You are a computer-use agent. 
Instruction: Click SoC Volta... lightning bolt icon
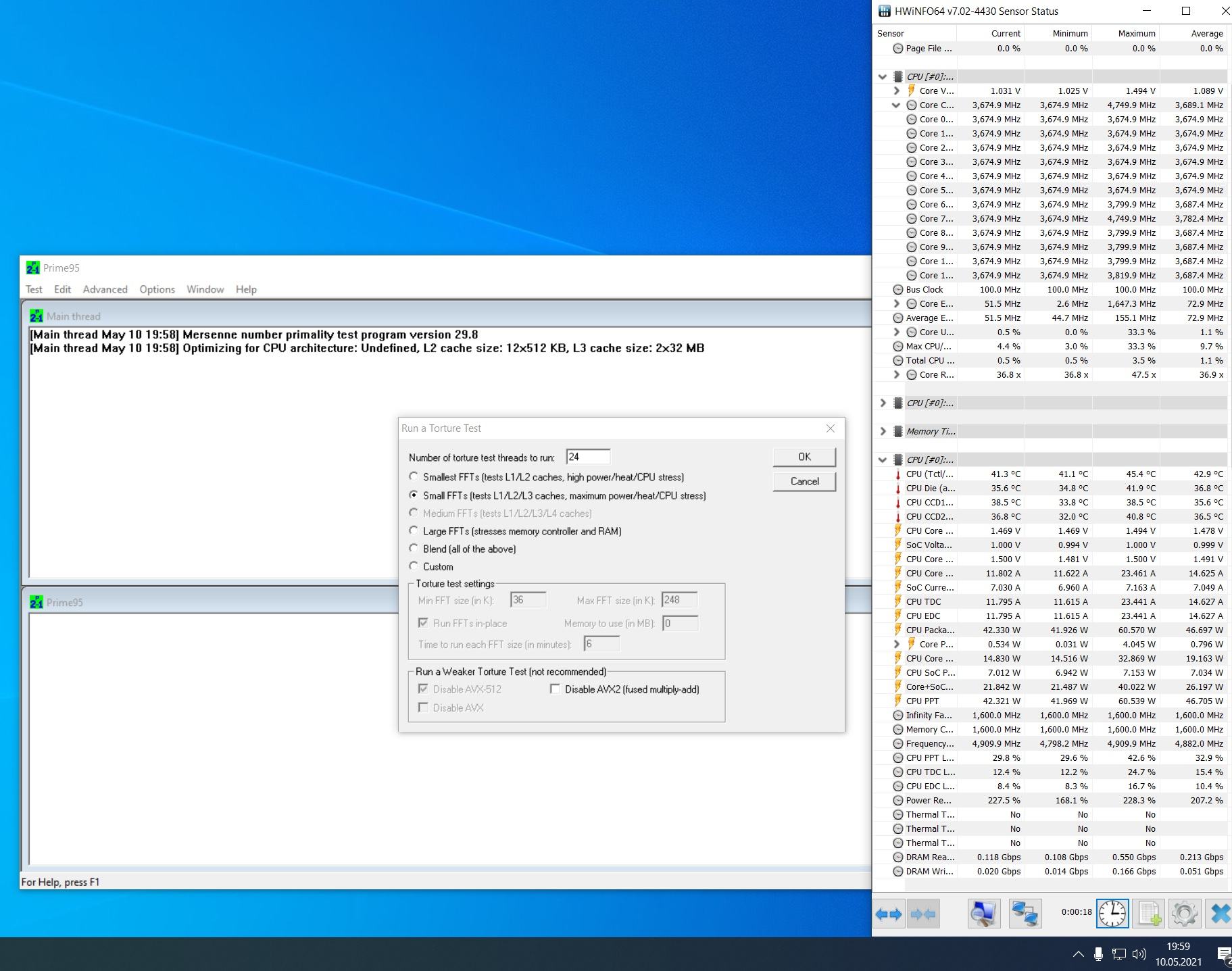(898, 545)
